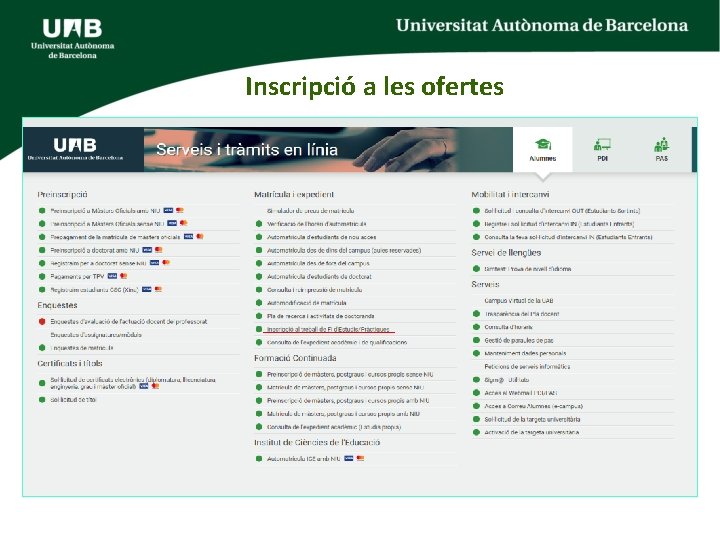720x540 pixels.
Task: Click green shield beside Automodificació de matrícula
Action: pyautogui.click(x=259, y=303)
